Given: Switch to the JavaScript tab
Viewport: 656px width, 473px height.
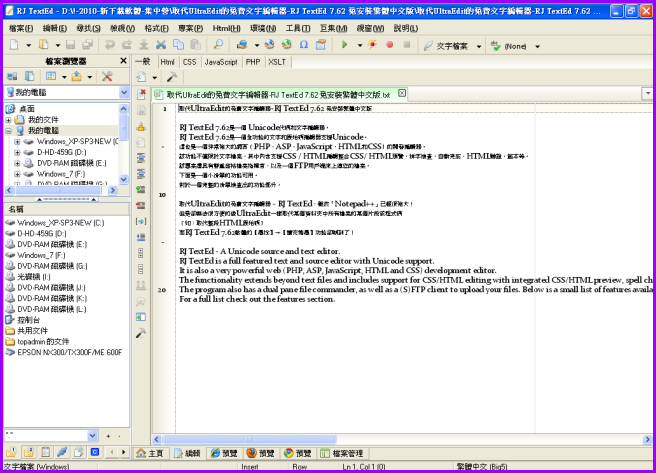Looking at the screenshot, I should [x=221, y=62].
